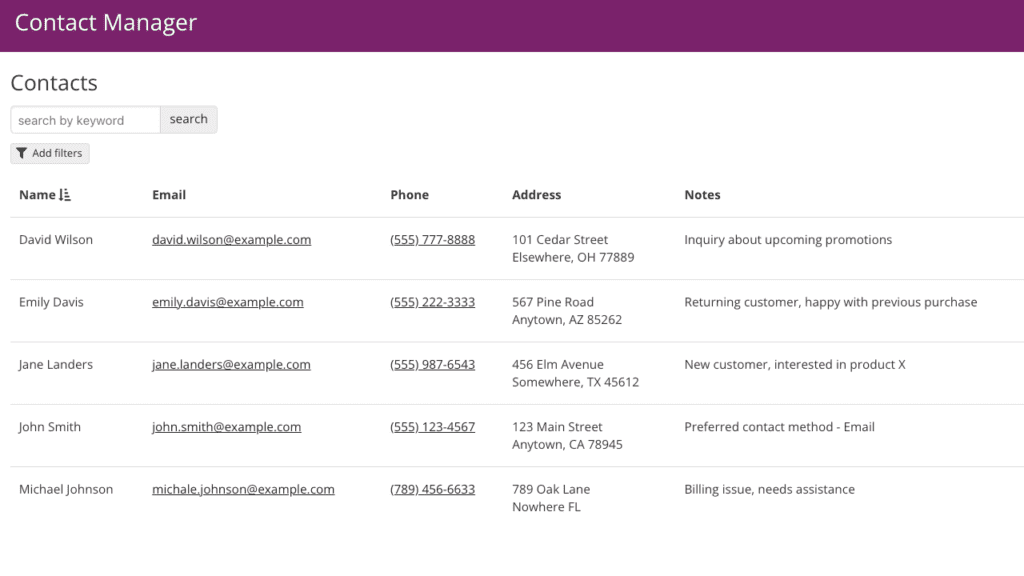Open david.wilson@example.com email link
The height and width of the screenshot is (576, 1024).
tap(231, 240)
